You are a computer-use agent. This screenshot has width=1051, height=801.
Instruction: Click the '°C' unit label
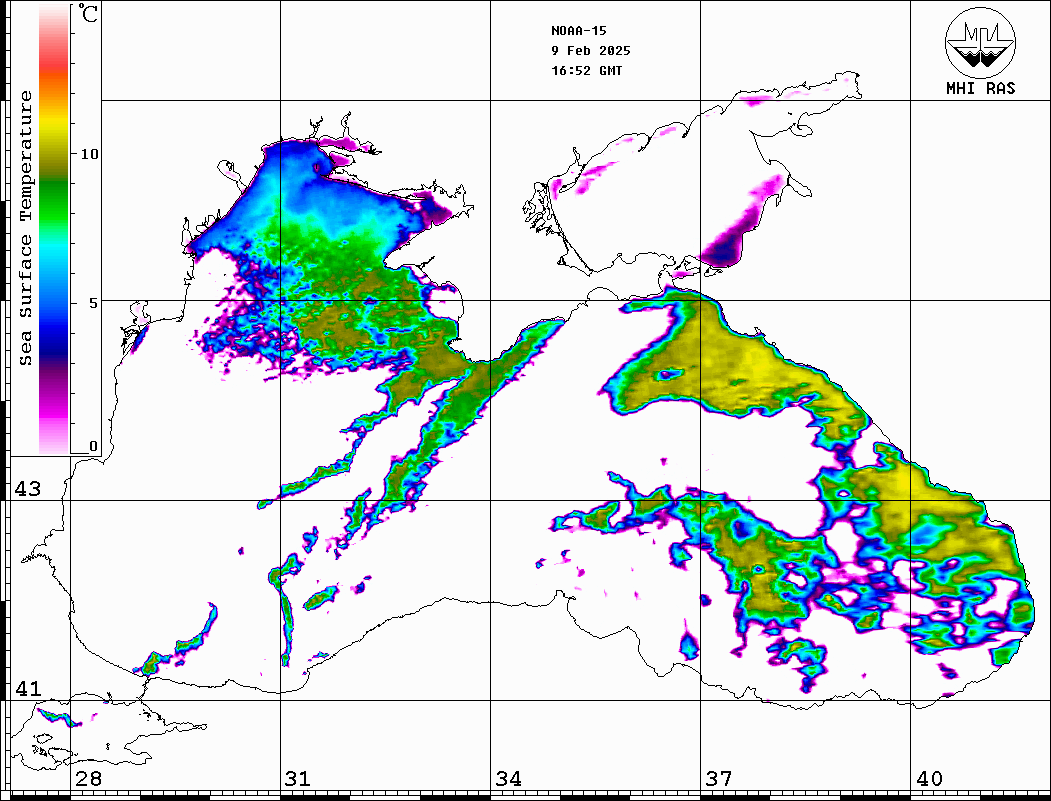click(87, 13)
